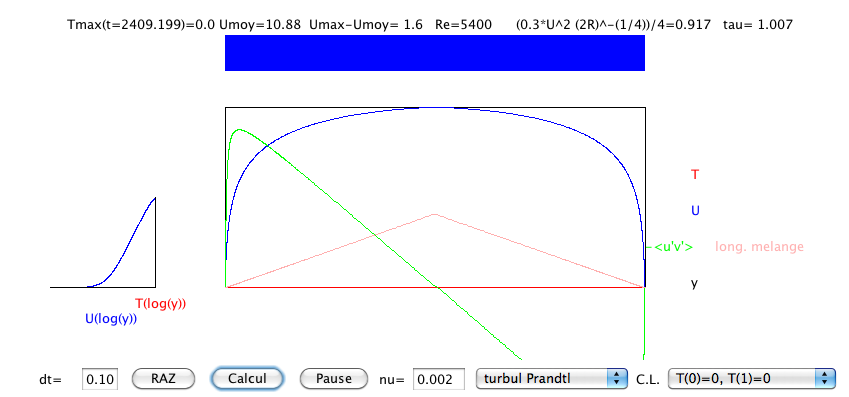Image resolution: width=849 pixels, height=397 pixels.
Task: Click the RAZ reset button
Action: pos(164,378)
